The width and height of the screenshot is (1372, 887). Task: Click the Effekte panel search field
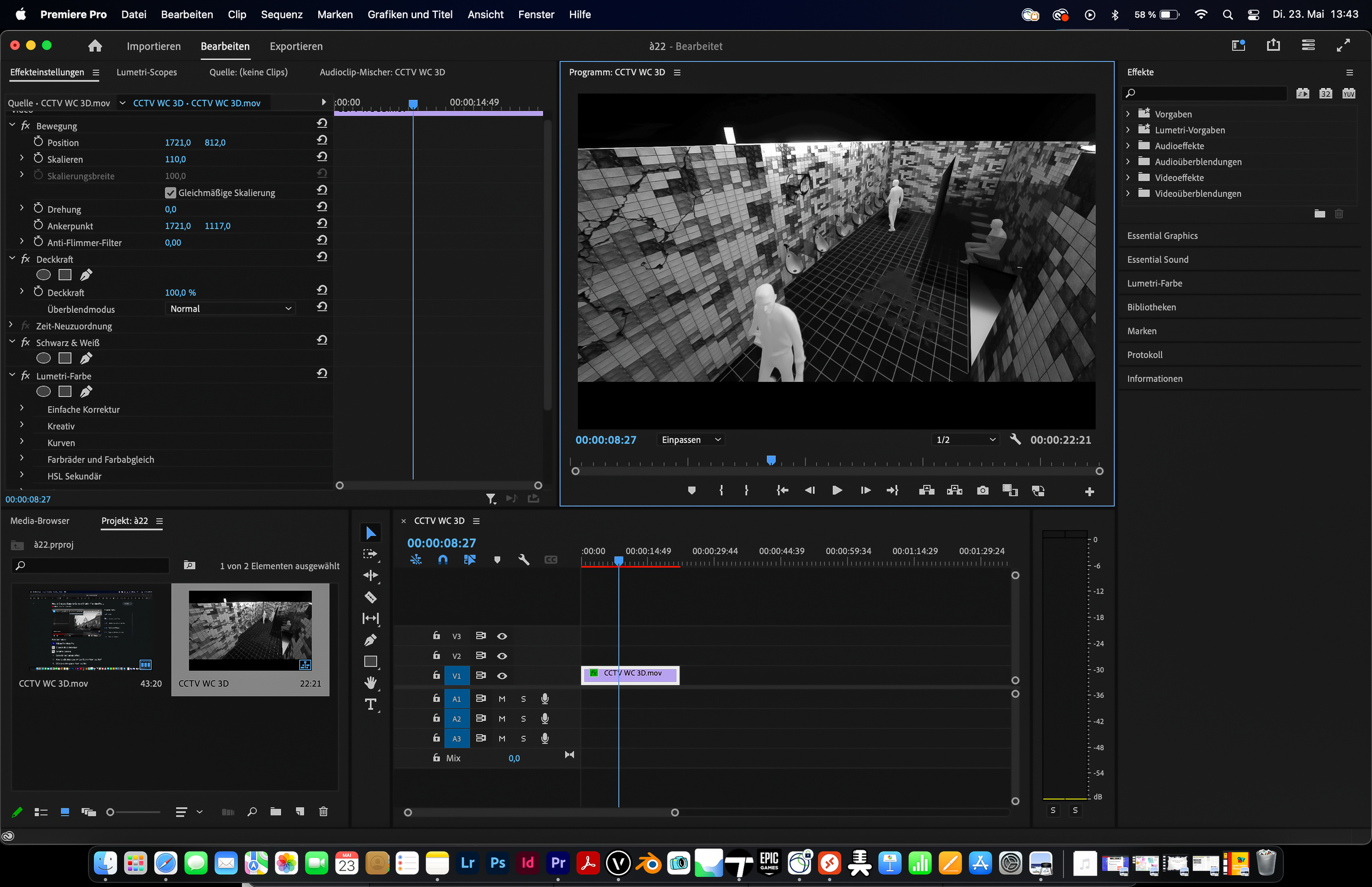(1205, 93)
